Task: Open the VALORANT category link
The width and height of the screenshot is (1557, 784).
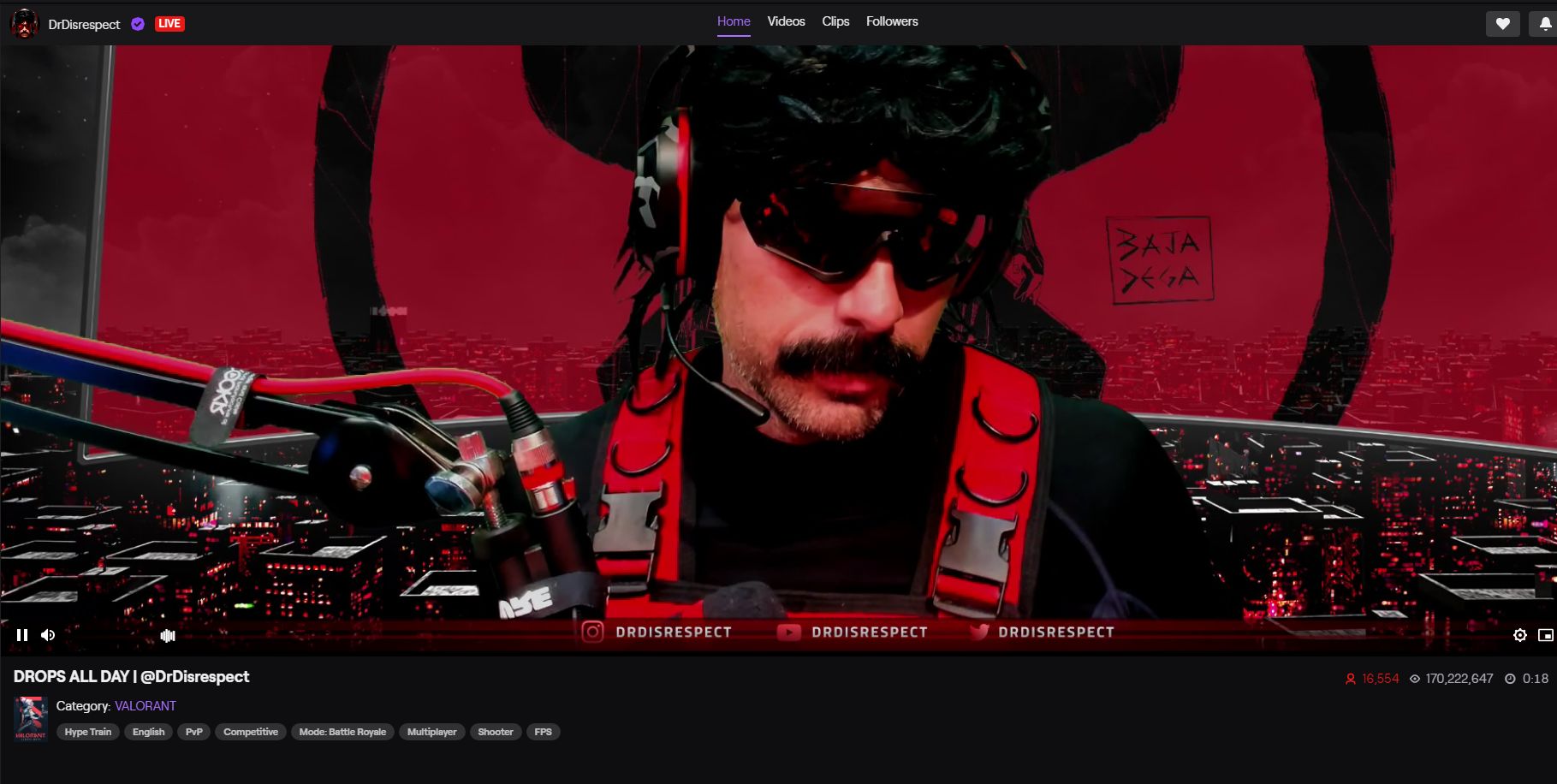Action: tap(146, 705)
